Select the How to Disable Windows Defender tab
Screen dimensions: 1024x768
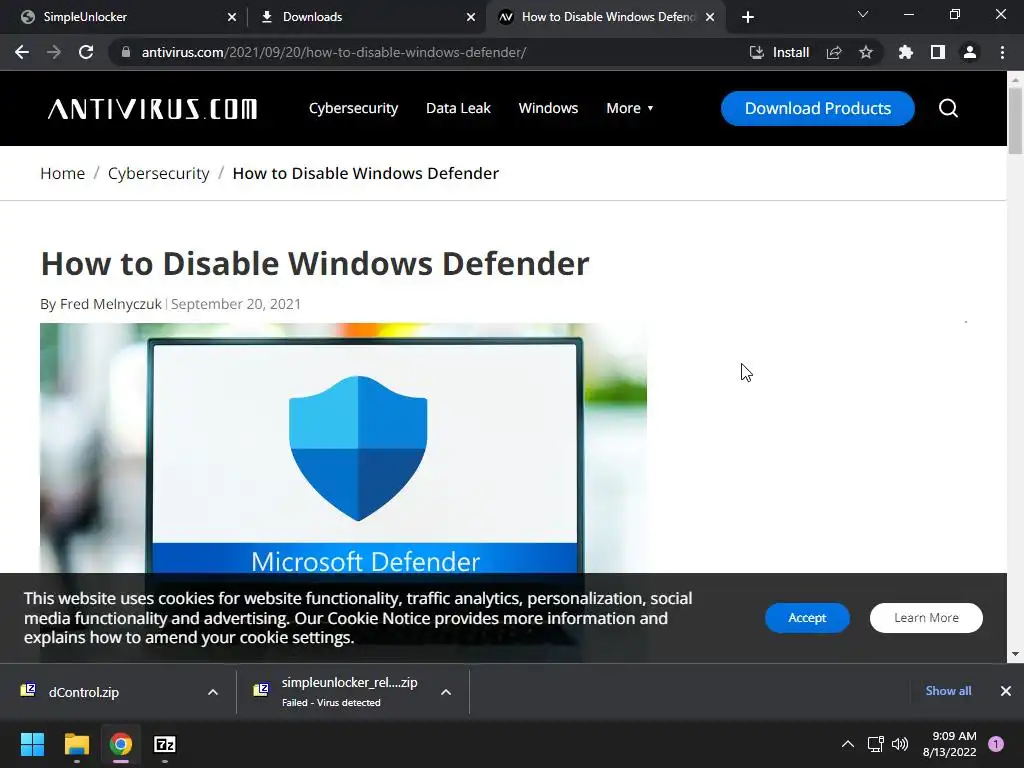607,17
